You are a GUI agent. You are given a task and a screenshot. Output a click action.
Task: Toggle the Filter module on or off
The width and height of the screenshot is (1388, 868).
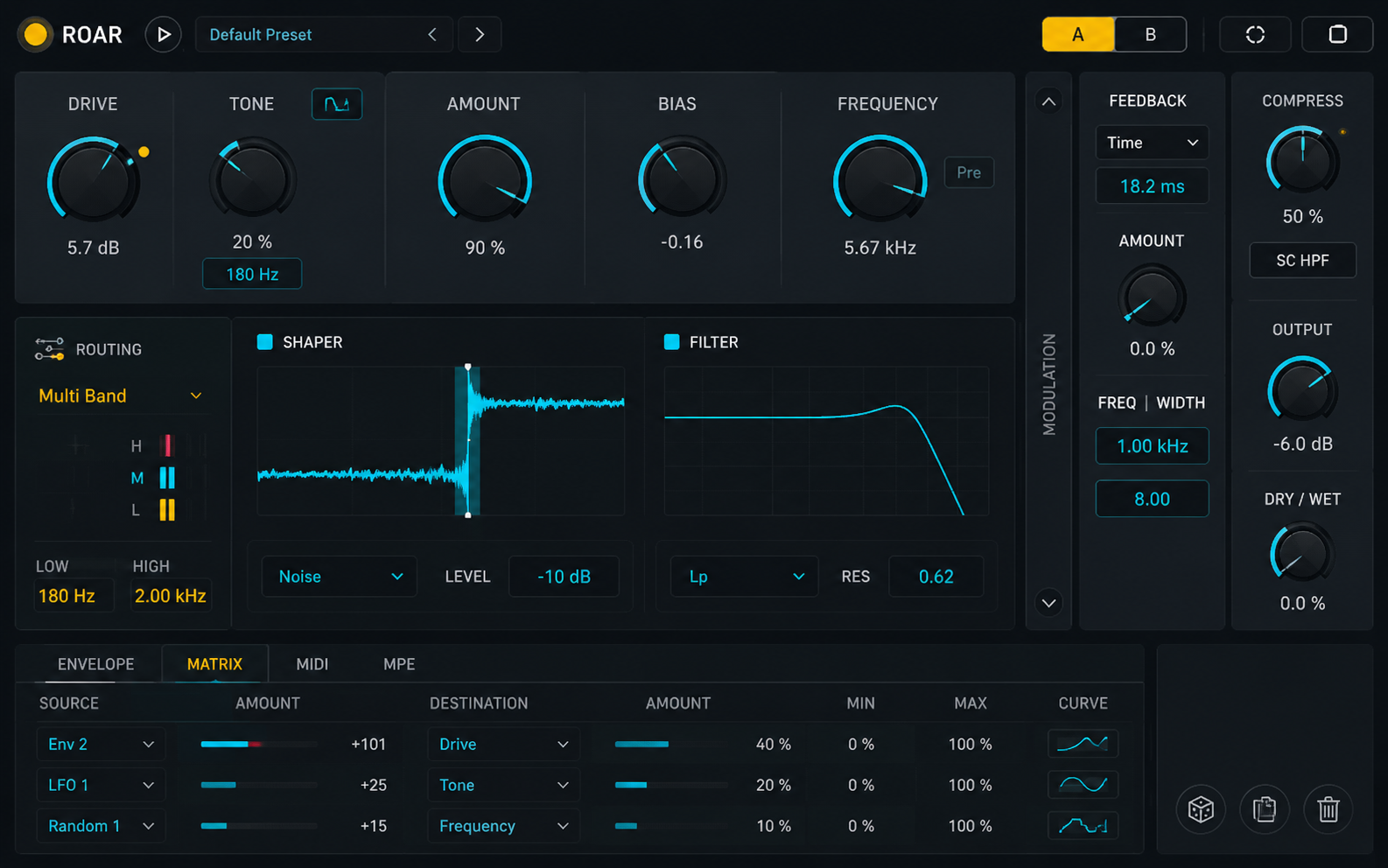(x=672, y=342)
